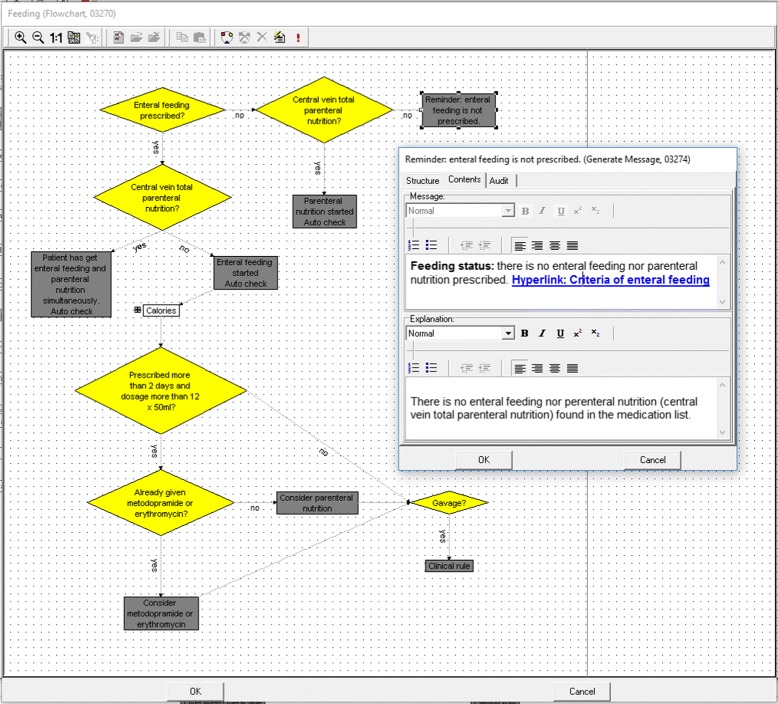Switch to the Audit tab

tap(499, 180)
